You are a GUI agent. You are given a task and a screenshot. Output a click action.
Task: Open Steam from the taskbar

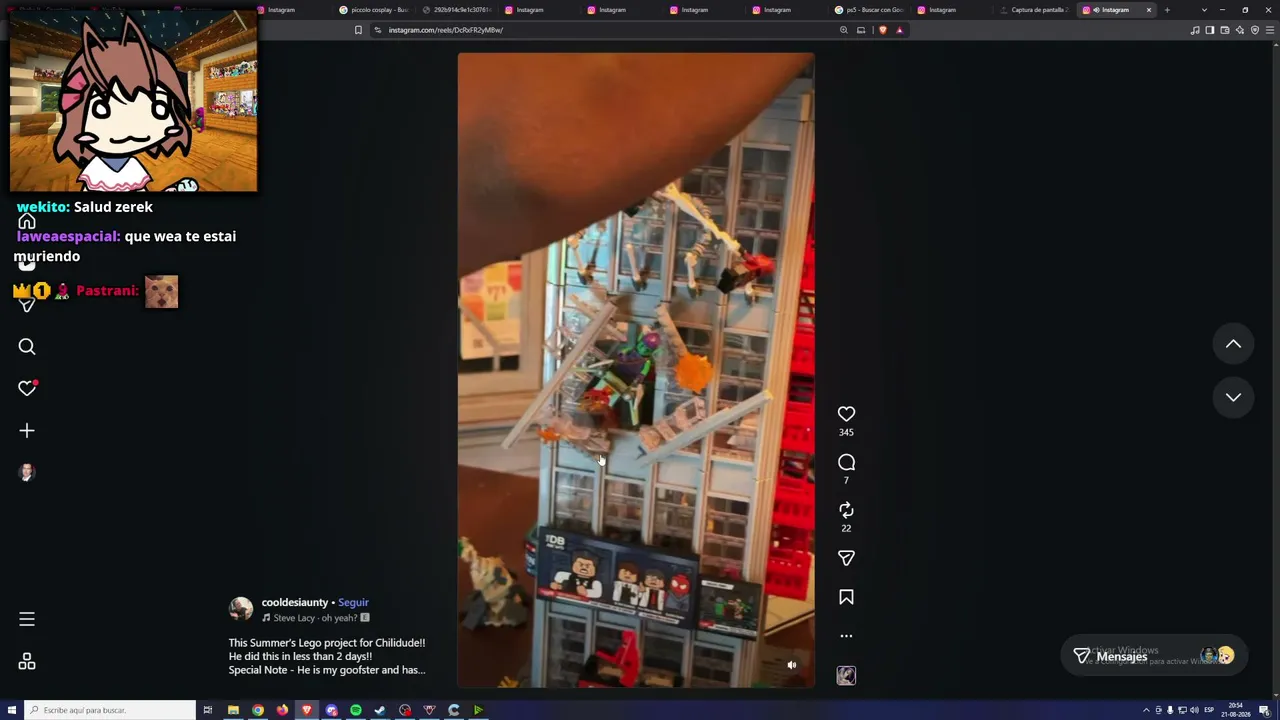point(380,710)
